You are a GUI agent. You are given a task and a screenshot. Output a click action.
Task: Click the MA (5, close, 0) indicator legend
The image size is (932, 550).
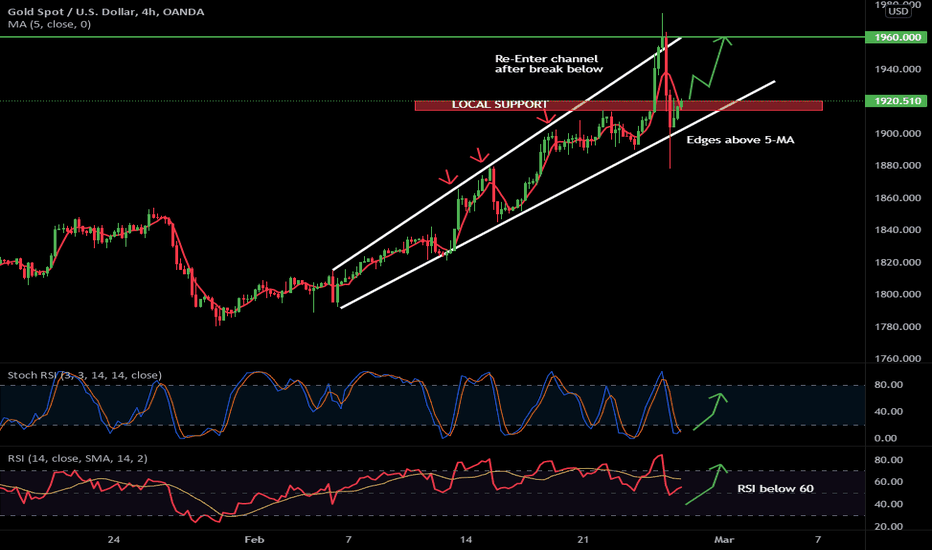pos(49,24)
